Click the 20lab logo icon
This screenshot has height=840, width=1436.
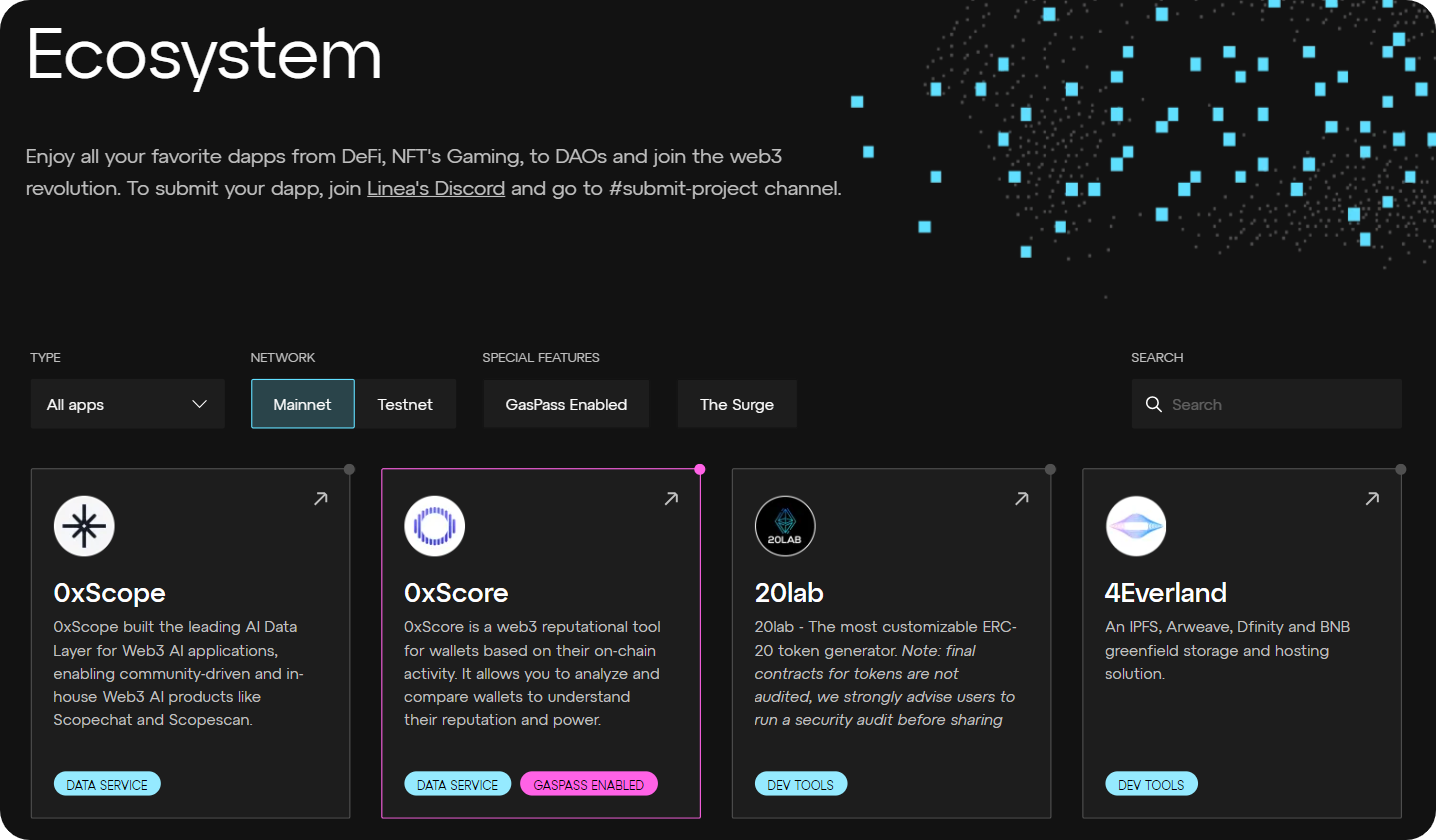(x=785, y=526)
